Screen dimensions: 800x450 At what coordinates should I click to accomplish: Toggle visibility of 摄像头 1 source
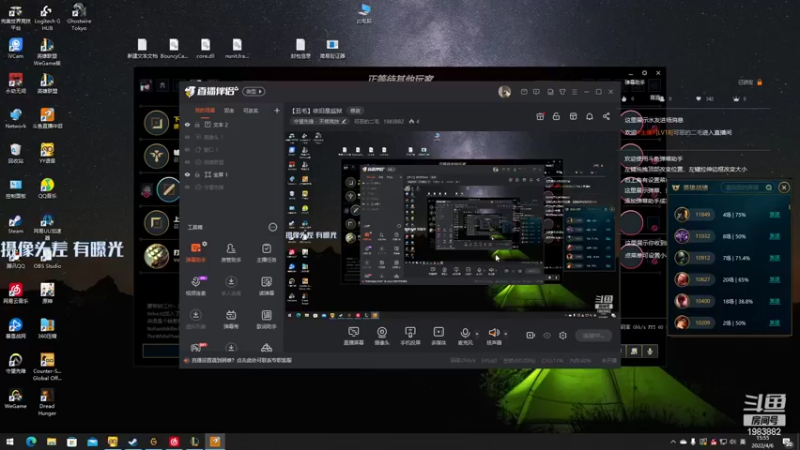(187, 137)
